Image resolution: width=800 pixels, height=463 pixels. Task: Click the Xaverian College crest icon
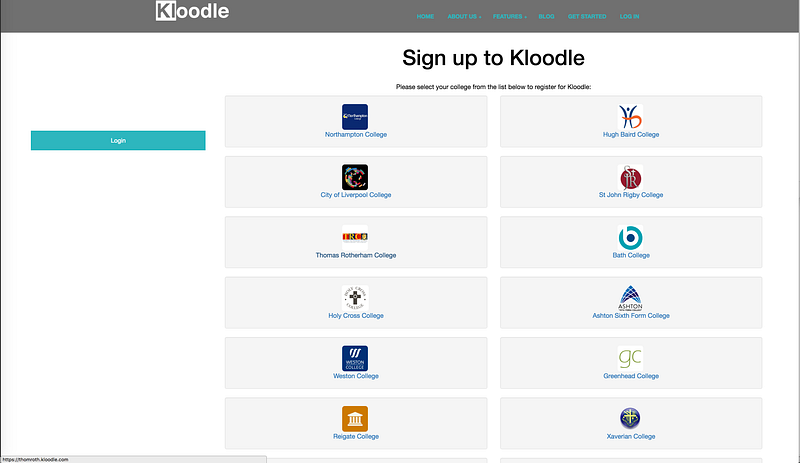(x=630, y=418)
